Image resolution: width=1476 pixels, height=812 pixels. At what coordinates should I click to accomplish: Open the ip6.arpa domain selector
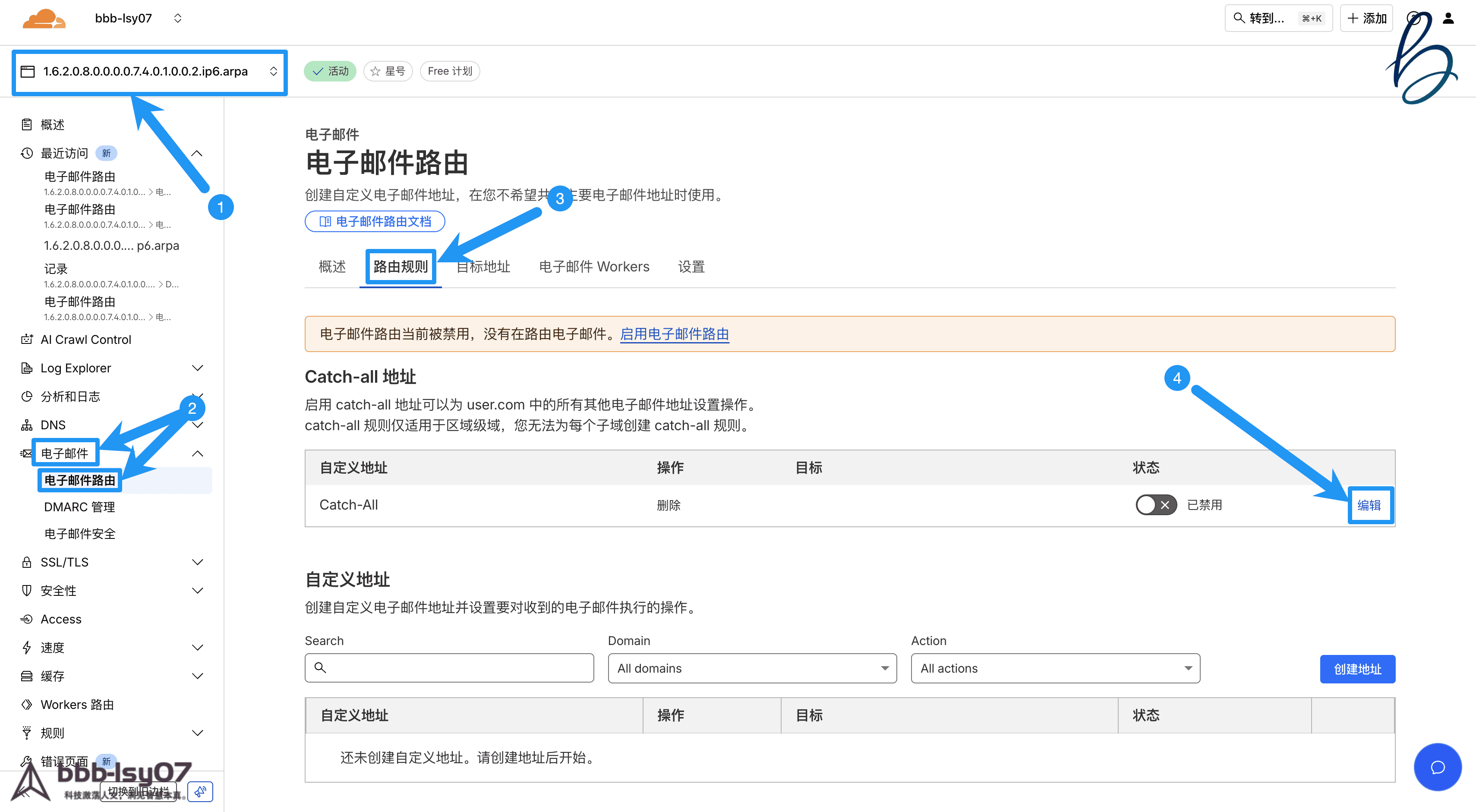pyautogui.click(x=150, y=72)
